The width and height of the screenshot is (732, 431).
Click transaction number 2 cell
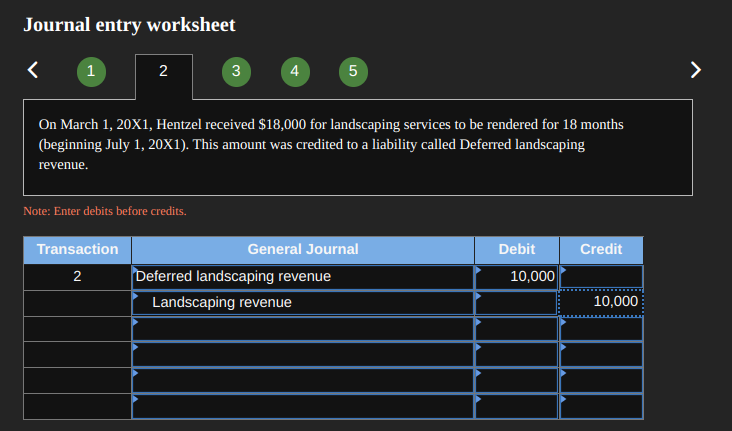[77, 277]
